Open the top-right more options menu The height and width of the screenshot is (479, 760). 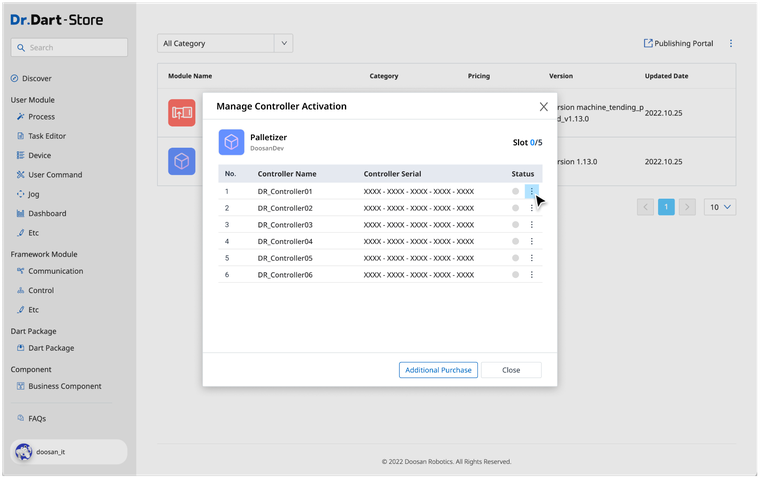click(731, 44)
